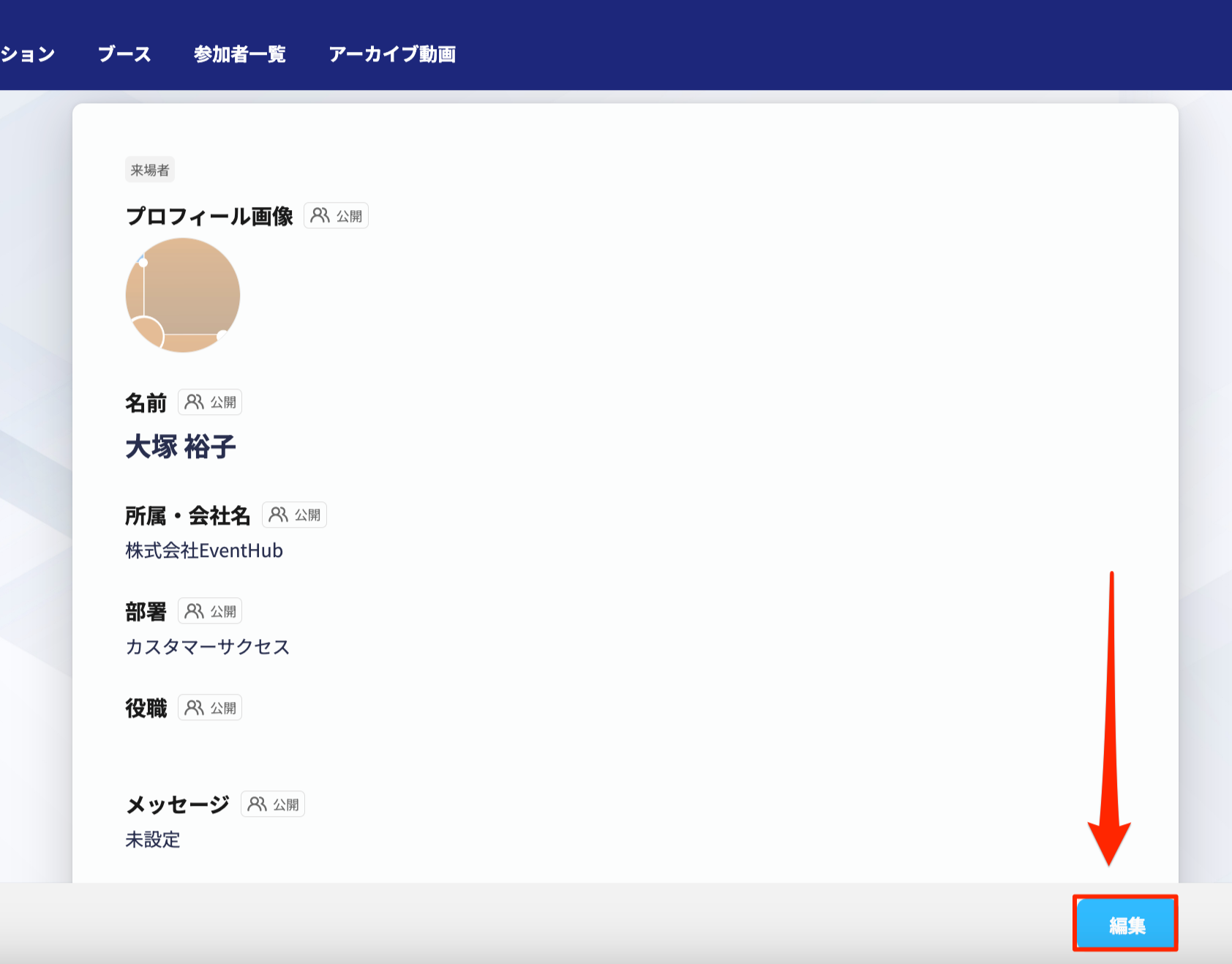The image size is (1232, 964).
Task: Click the round profile avatar image
Action: [x=183, y=295]
